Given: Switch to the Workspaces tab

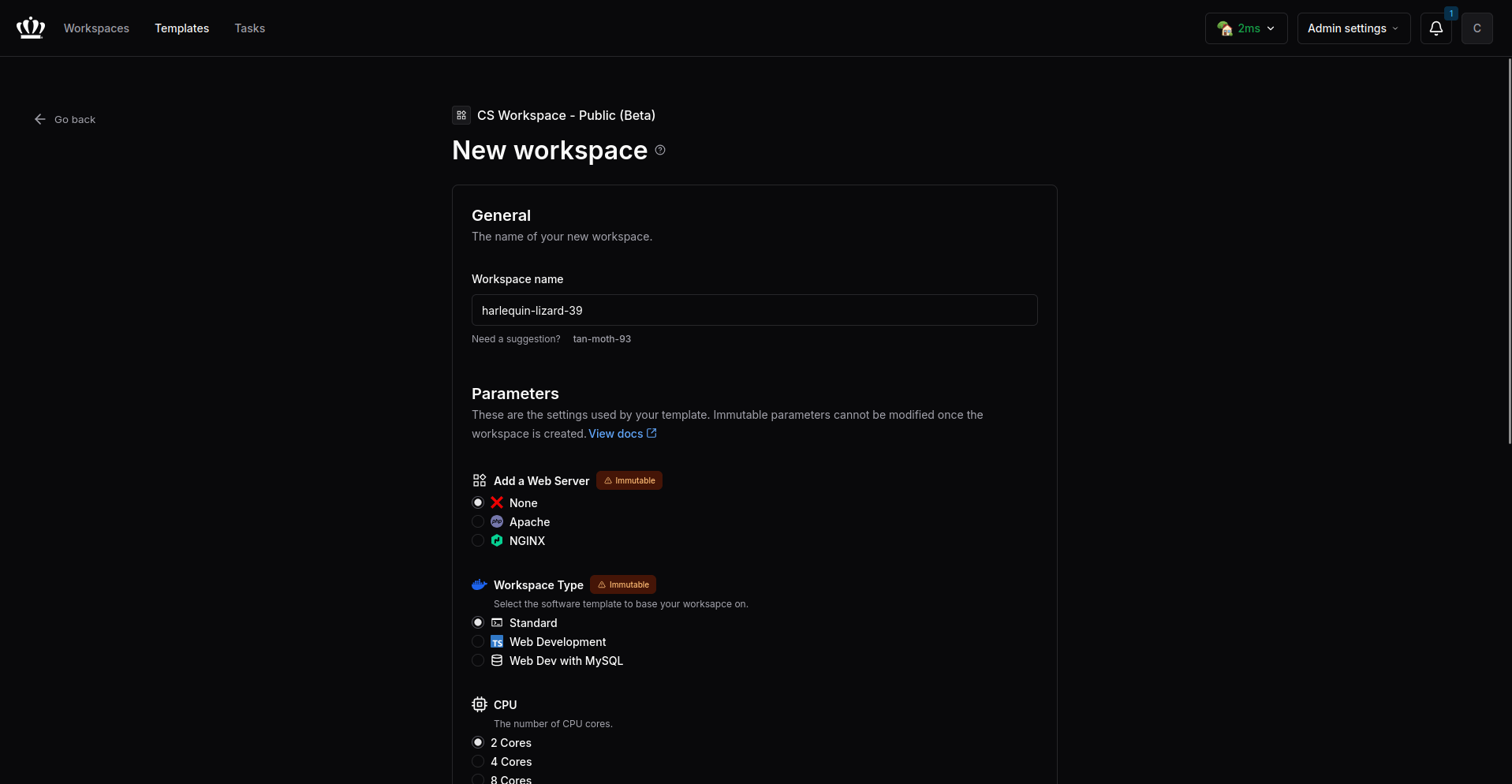Looking at the screenshot, I should coord(96,28).
